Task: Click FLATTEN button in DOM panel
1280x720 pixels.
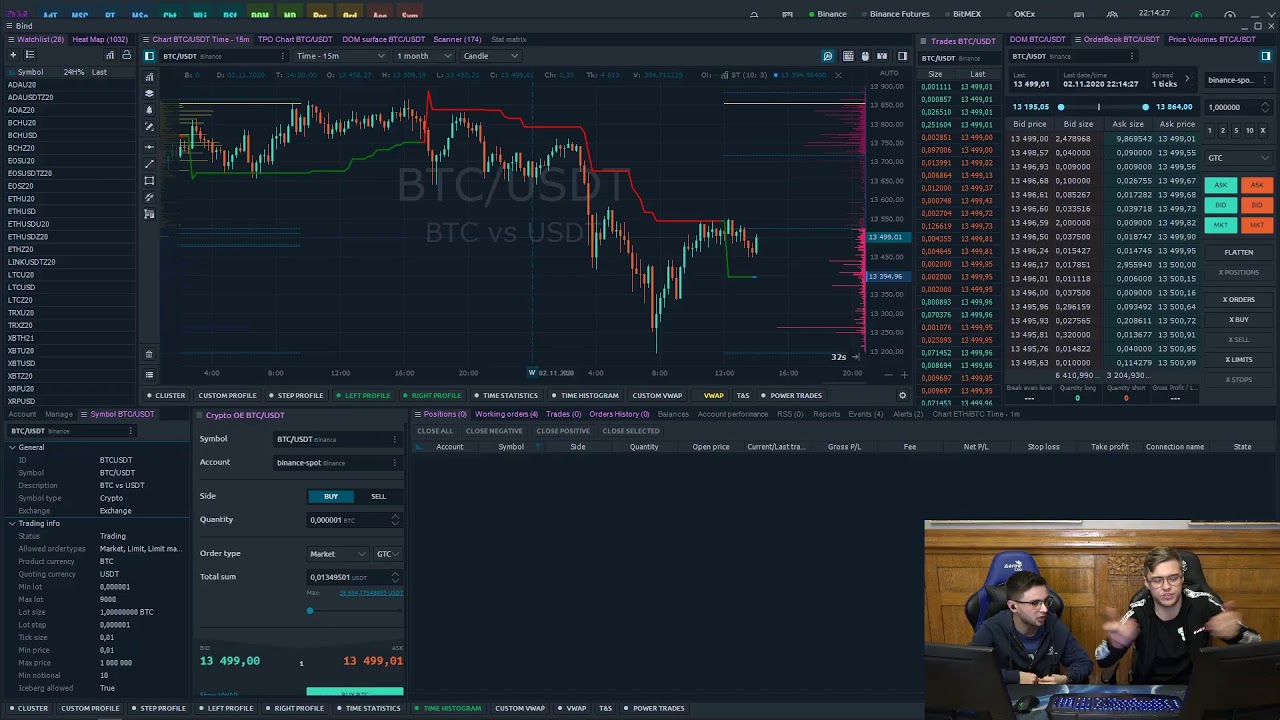Action: click(1238, 252)
